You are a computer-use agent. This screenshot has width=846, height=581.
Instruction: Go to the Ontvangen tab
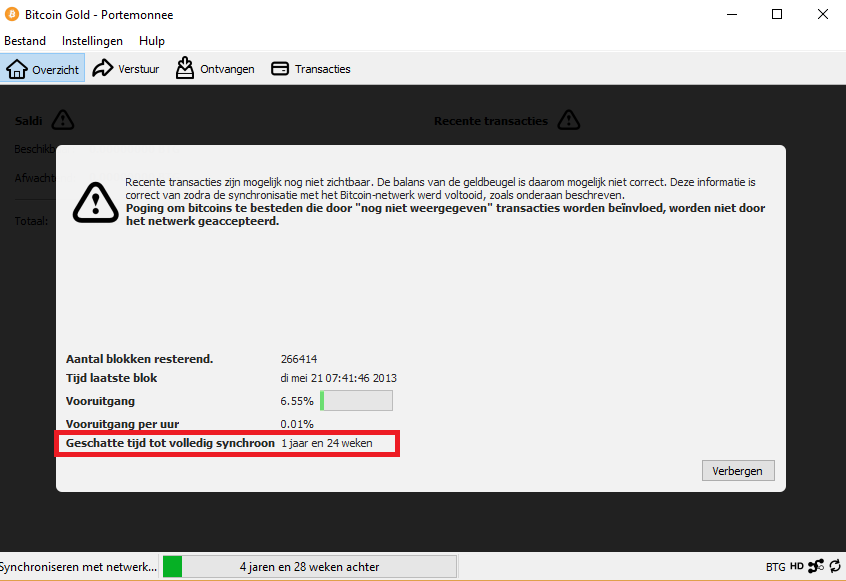[x=215, y=69]
